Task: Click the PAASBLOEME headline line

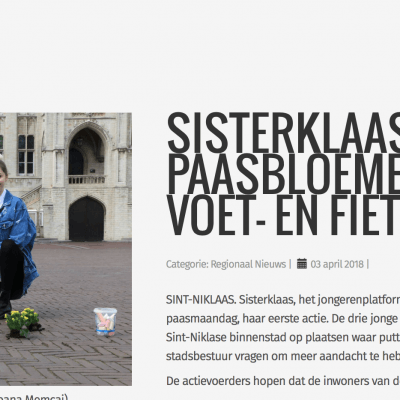Action: pyautogui.click(x=283, y=175)
